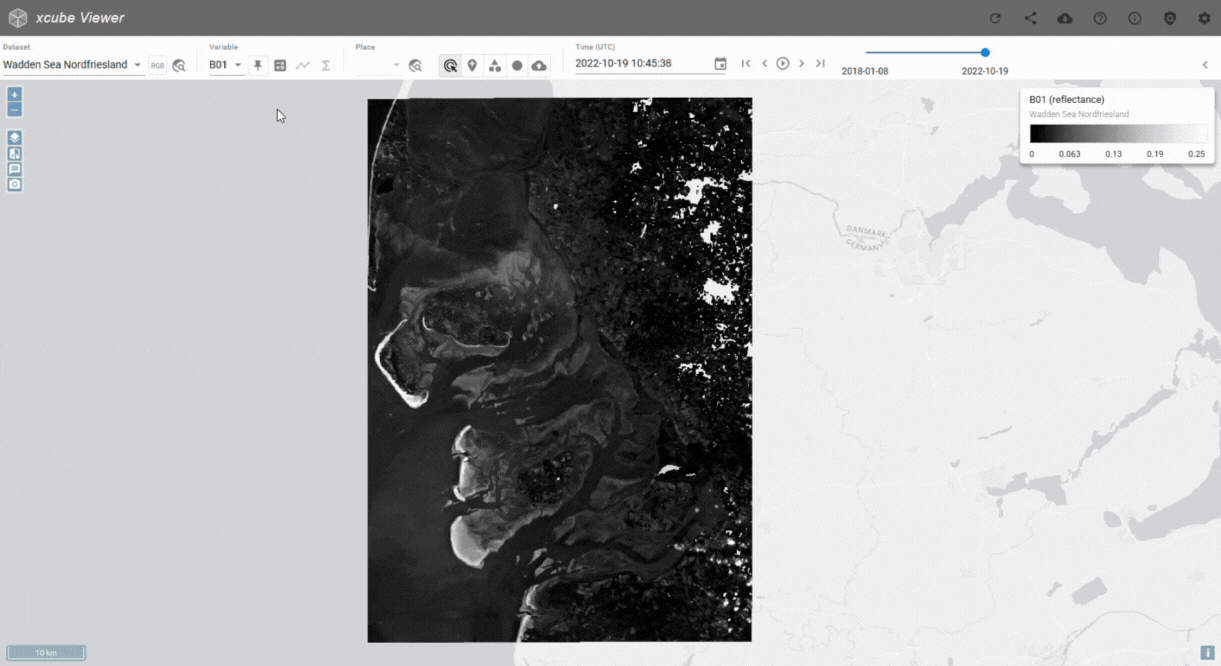This screenshot has width=1221, height=666.
Task: Open the calendar date picker
Action: point(720,64)
